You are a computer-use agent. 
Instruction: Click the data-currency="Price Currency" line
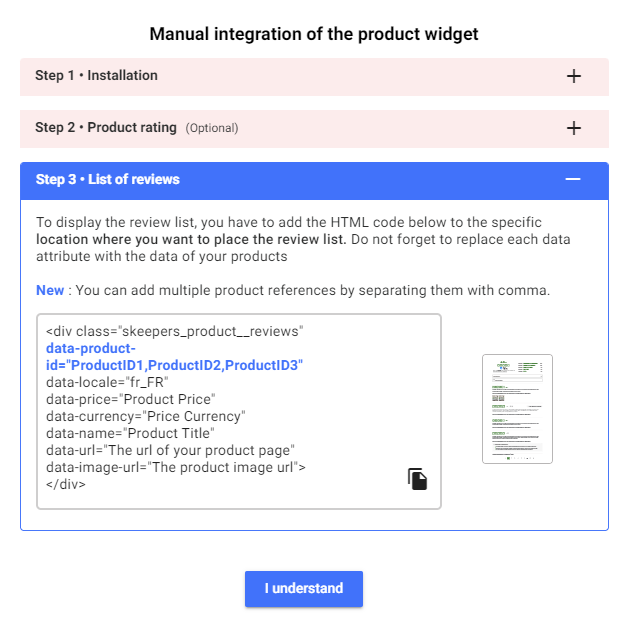(x=146, y=416)
